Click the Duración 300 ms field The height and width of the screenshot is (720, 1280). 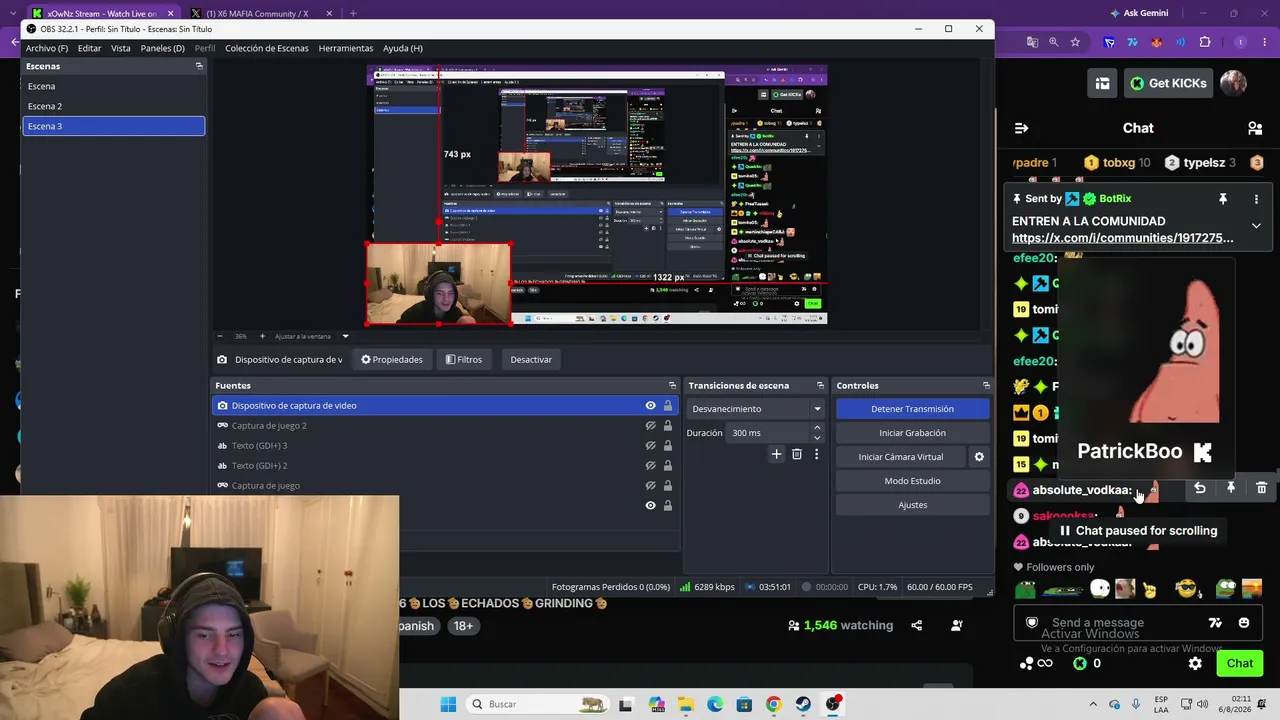point(768,433)
